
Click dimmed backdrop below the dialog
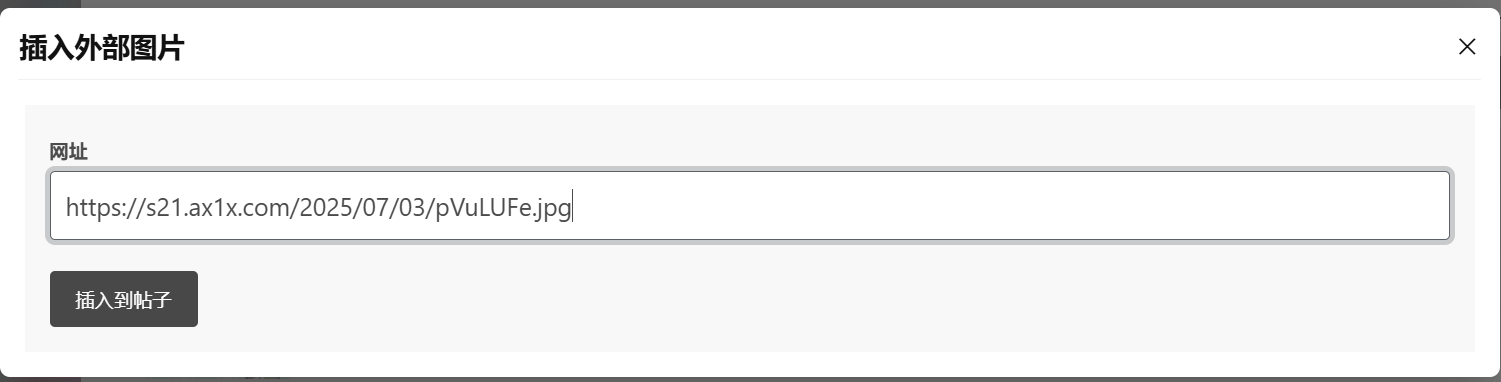point(750,379)
